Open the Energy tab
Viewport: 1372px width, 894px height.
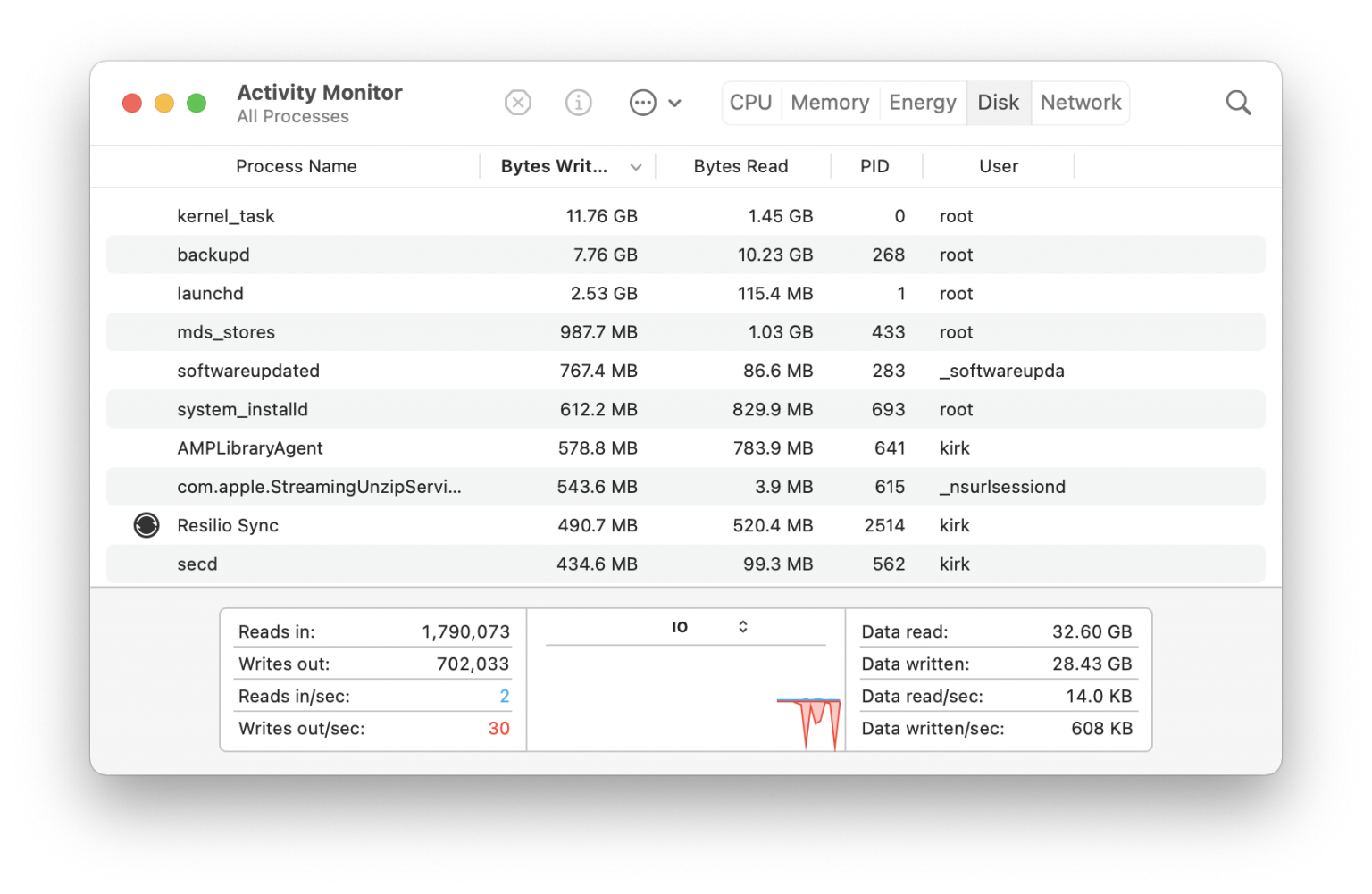[923, 103]
